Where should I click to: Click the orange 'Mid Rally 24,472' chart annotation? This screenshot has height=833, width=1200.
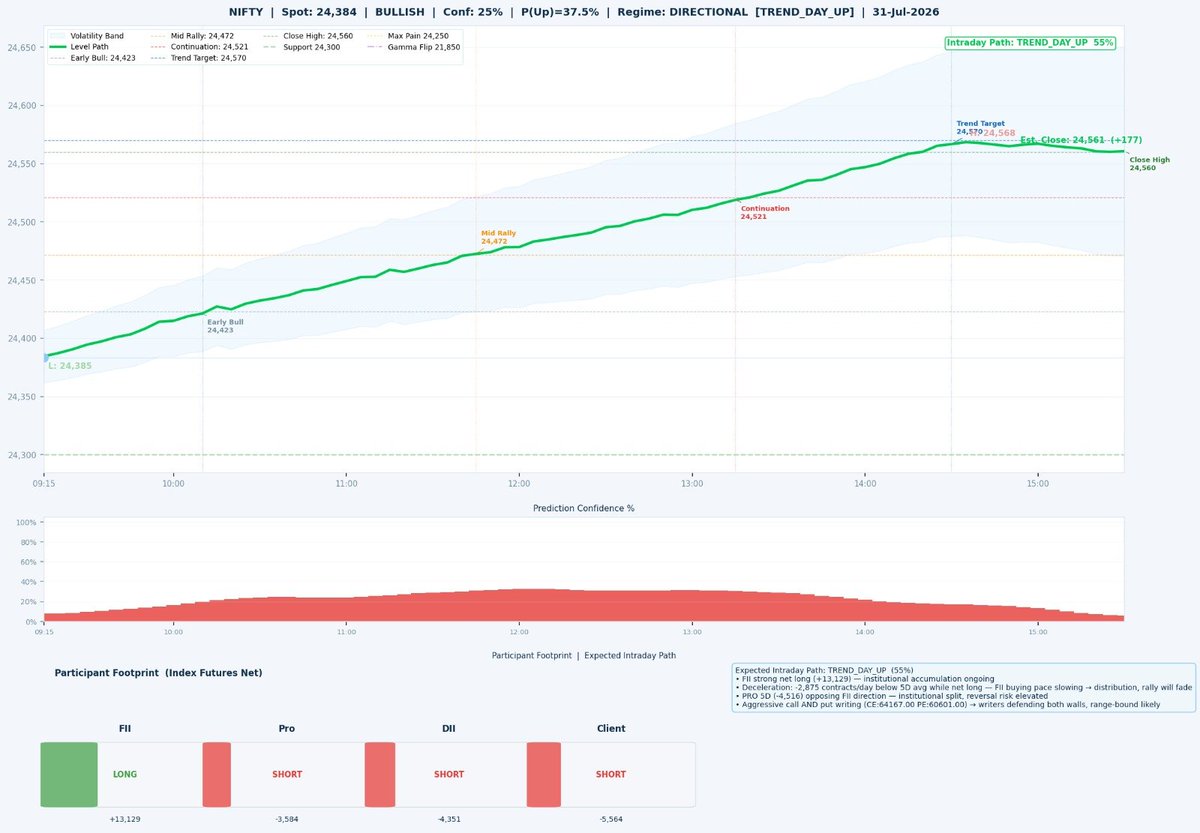click(x=498, y=237)
